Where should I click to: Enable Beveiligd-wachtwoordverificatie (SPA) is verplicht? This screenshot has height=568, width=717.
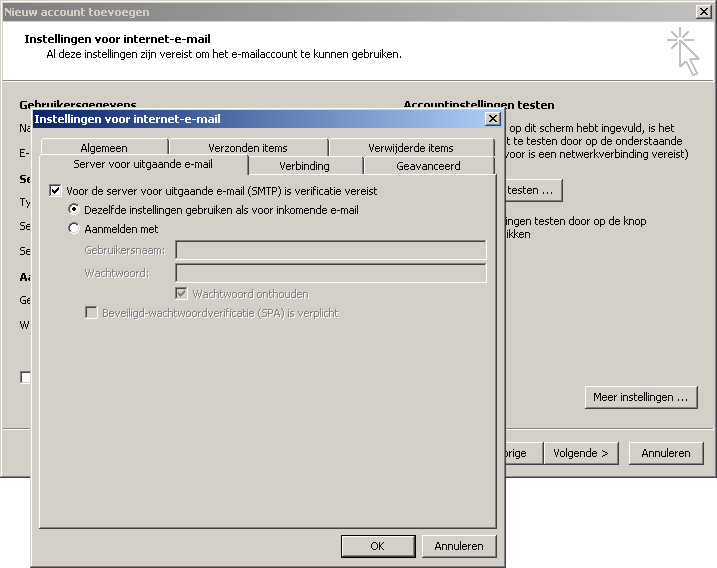pyautogui.click(x=92, y=313)
